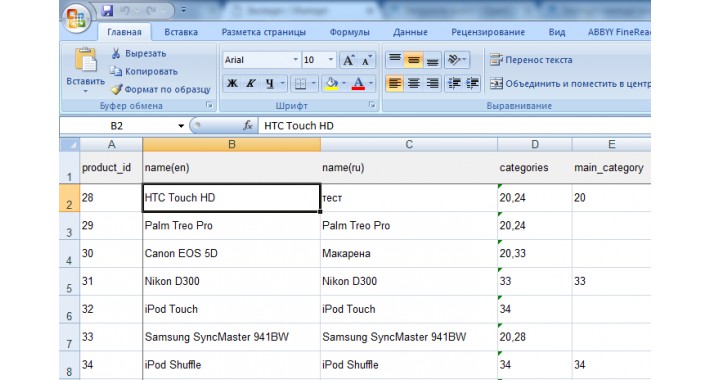Select cell containing Макарена
Screen dimensions: 710x380
pyautogui.click(x=409, y=253)
